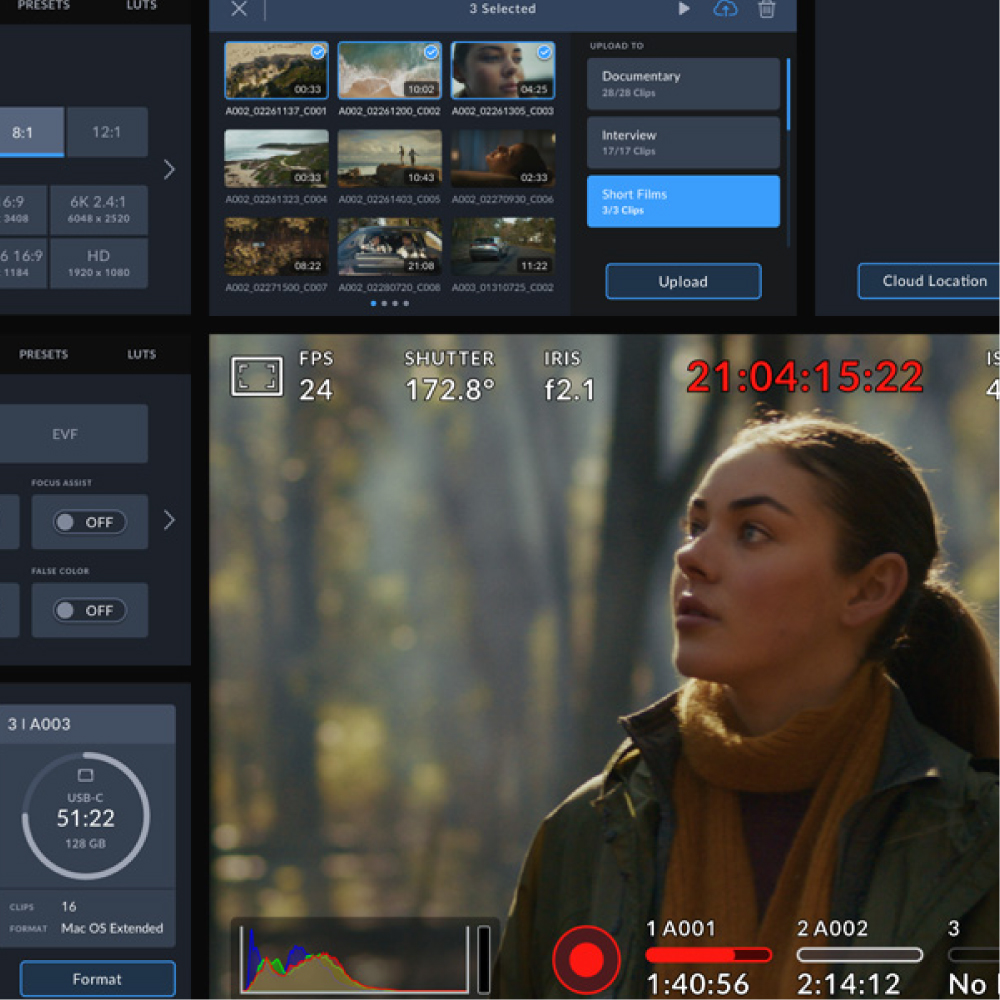This screenshot has height=1000, width=1000.
Task: Click the chevron next to Focus Assist
Action: 169,520
